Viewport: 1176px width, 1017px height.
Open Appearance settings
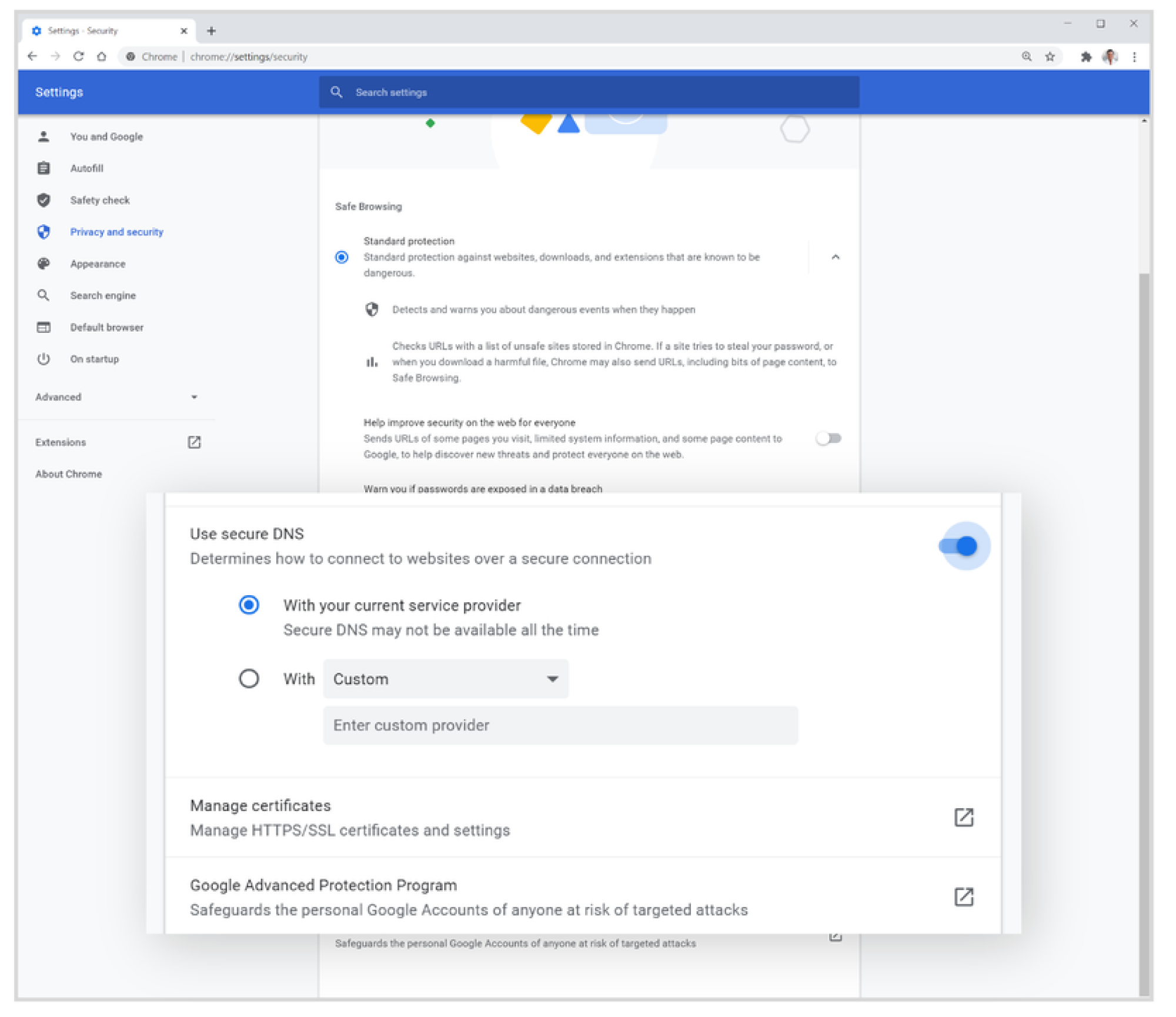click(x=98, y=264)
